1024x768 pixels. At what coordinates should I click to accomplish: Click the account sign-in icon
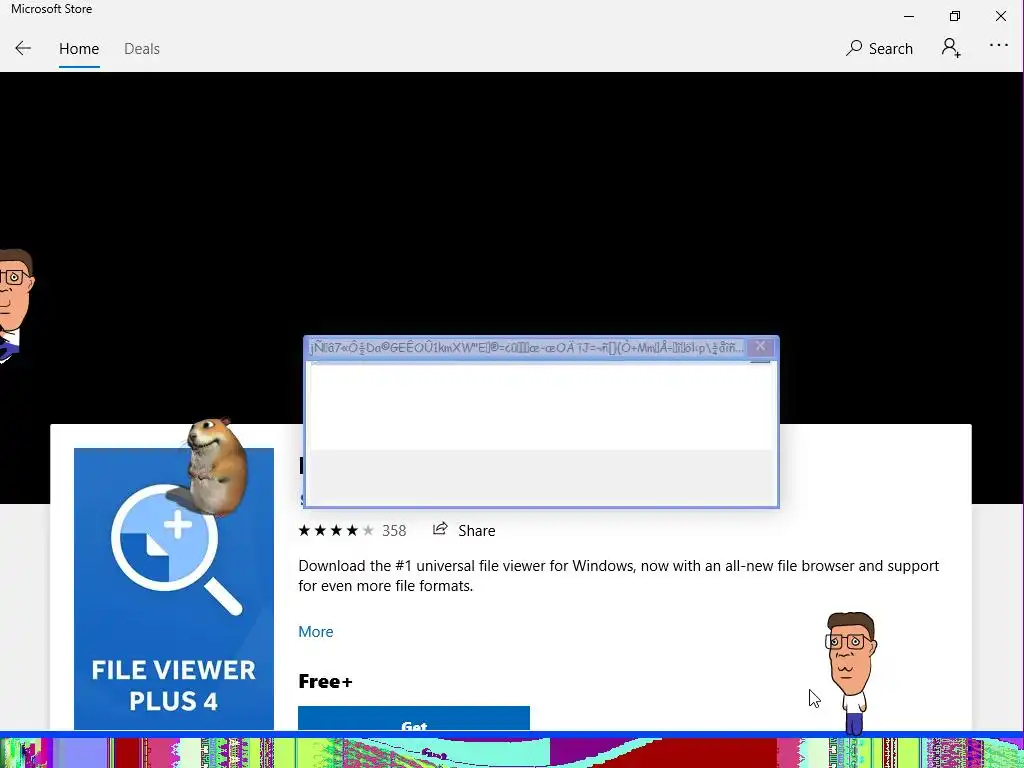951,48
